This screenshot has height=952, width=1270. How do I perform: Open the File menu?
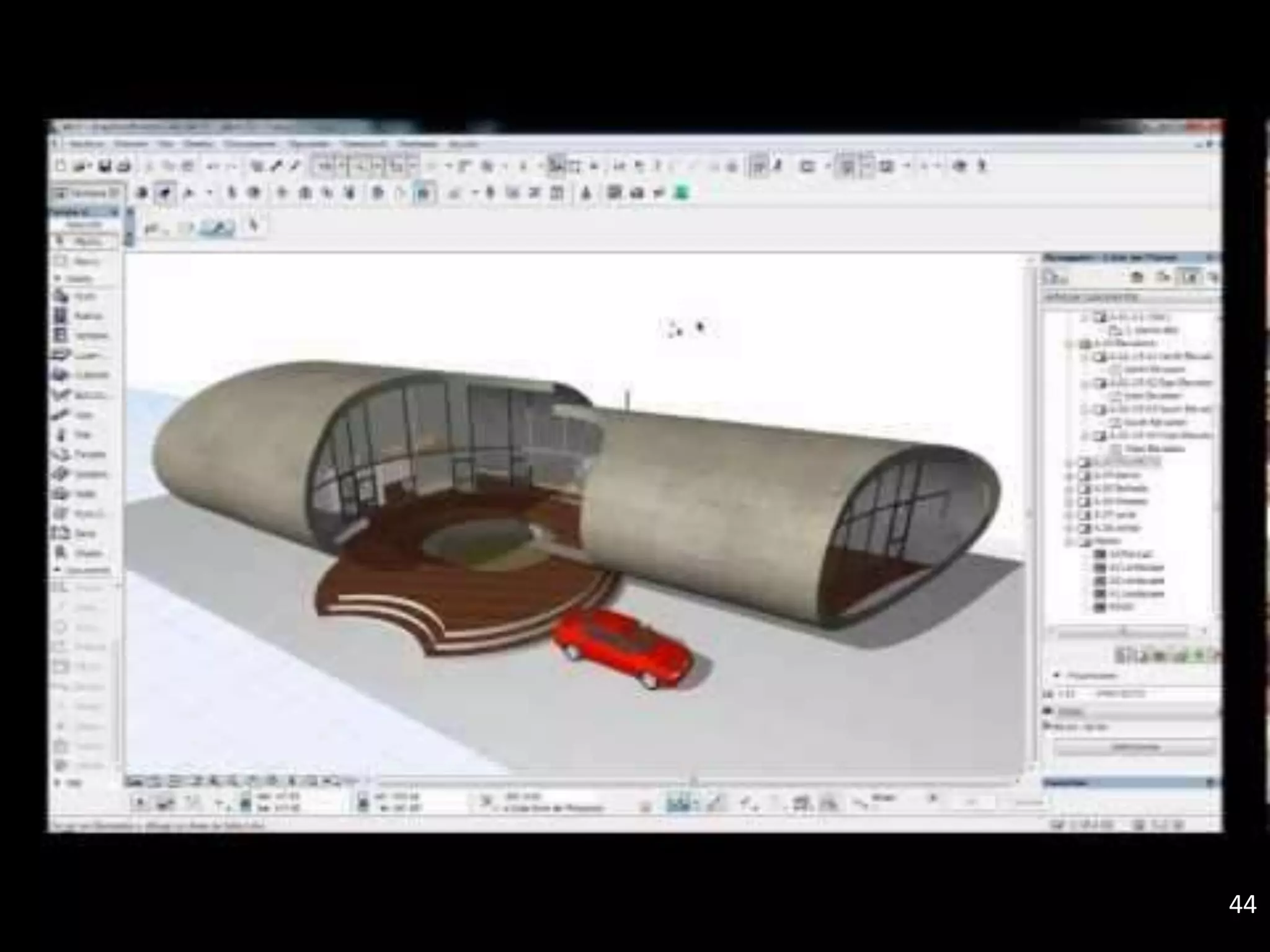pos(86,144)
